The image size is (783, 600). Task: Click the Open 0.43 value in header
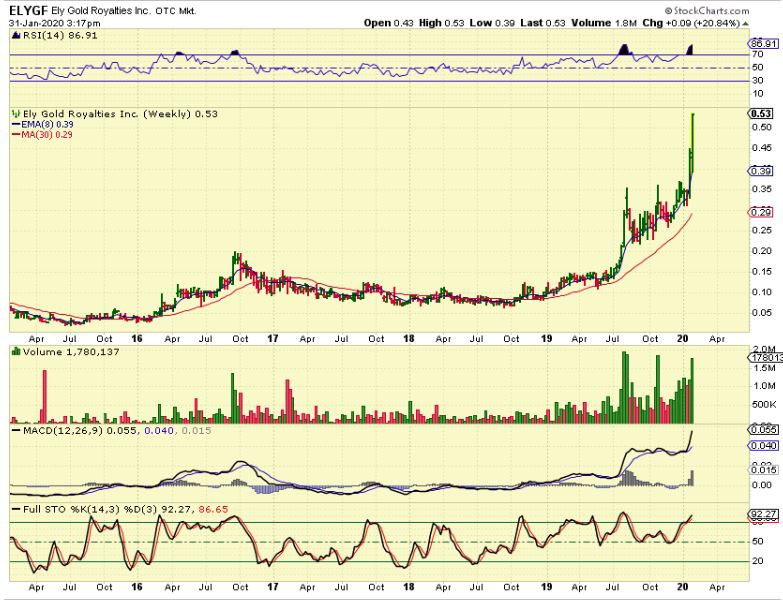[x=389, y=23]
